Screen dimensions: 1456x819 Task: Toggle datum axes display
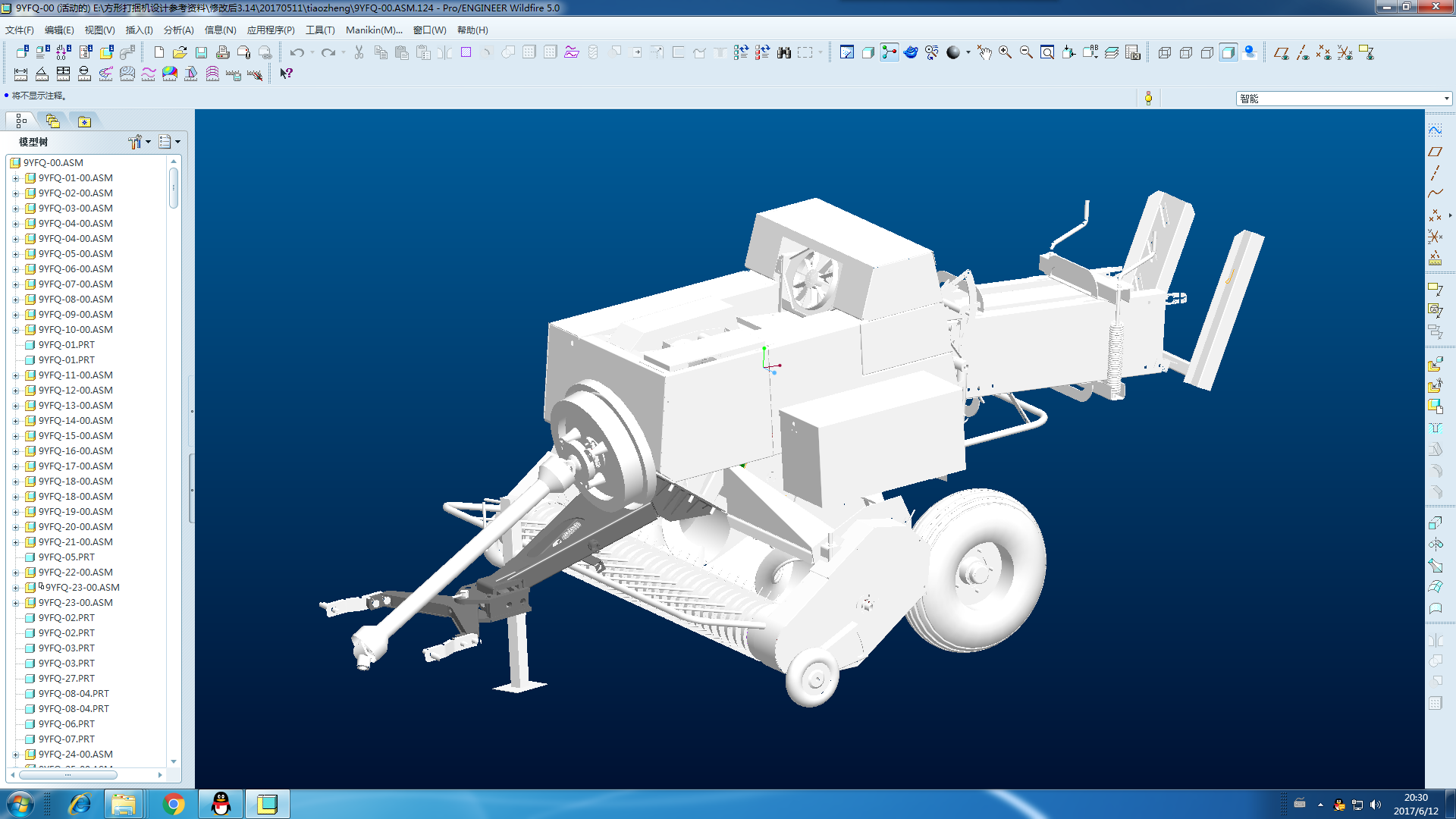pos(1303,52)
